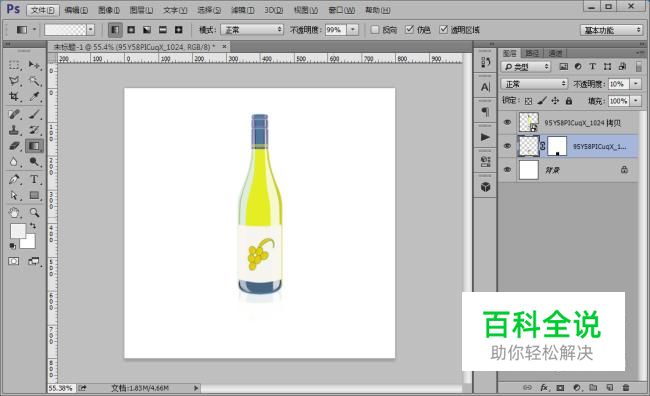Screen dimensions: 650x396
Task: Select the Eraser tool
Action: pos(14,146)
